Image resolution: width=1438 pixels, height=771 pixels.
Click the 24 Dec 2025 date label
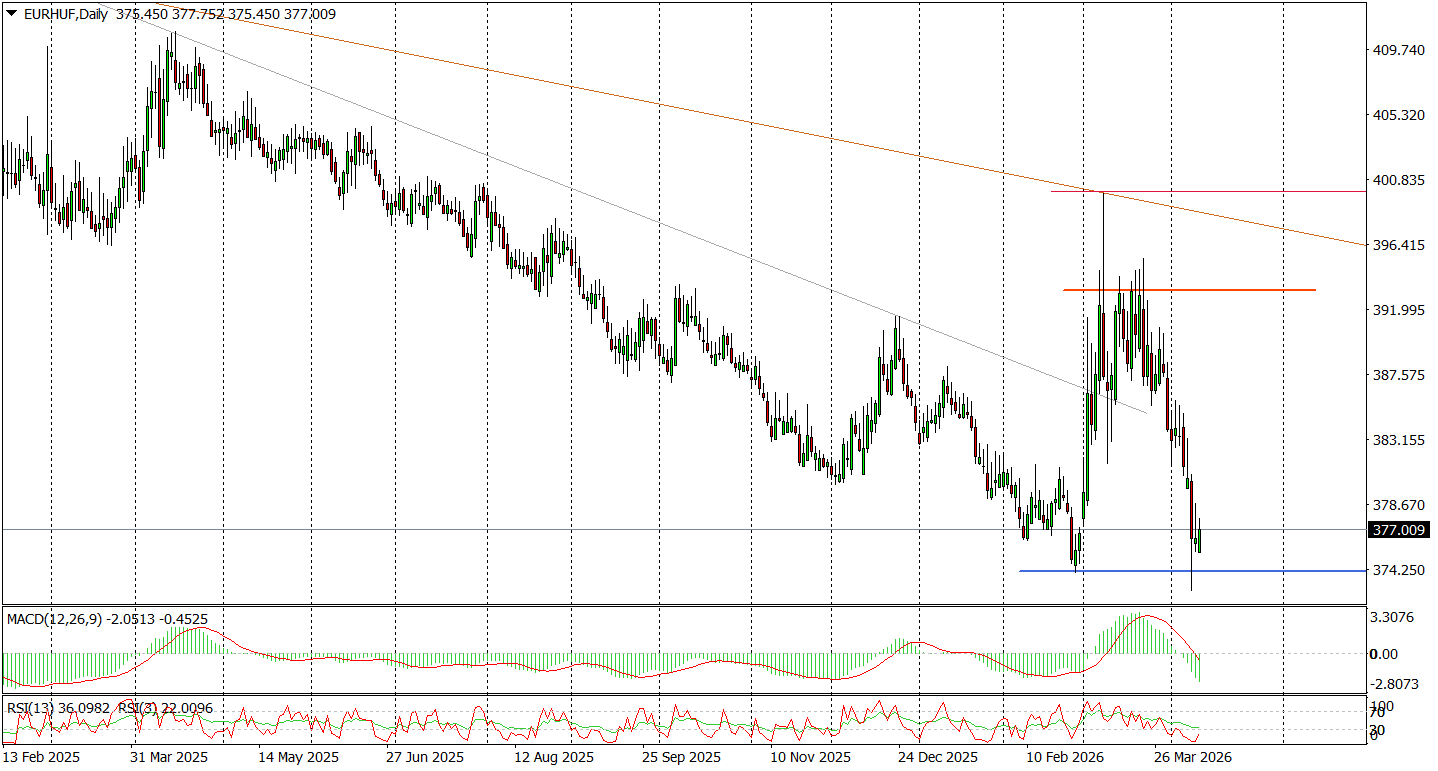tap(937, 757)
